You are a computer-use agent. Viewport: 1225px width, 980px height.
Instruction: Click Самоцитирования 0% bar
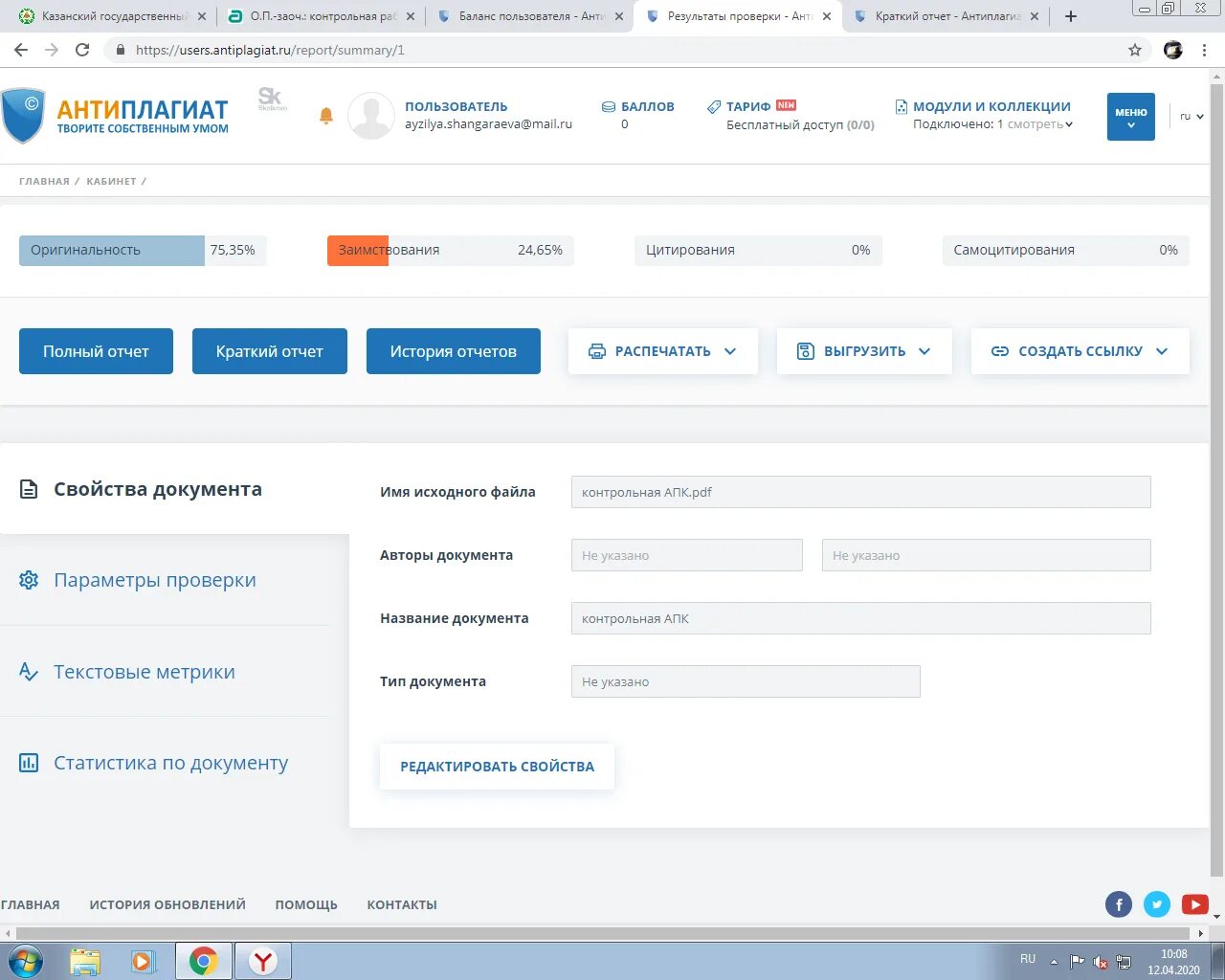[x=1065, y=250]
